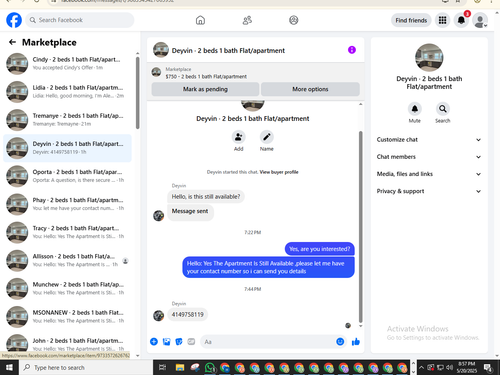Open File Explorer from the taskbar
The width and height of the screenshot is (500, 375).
pyautogui.click(x=180, y=367)
